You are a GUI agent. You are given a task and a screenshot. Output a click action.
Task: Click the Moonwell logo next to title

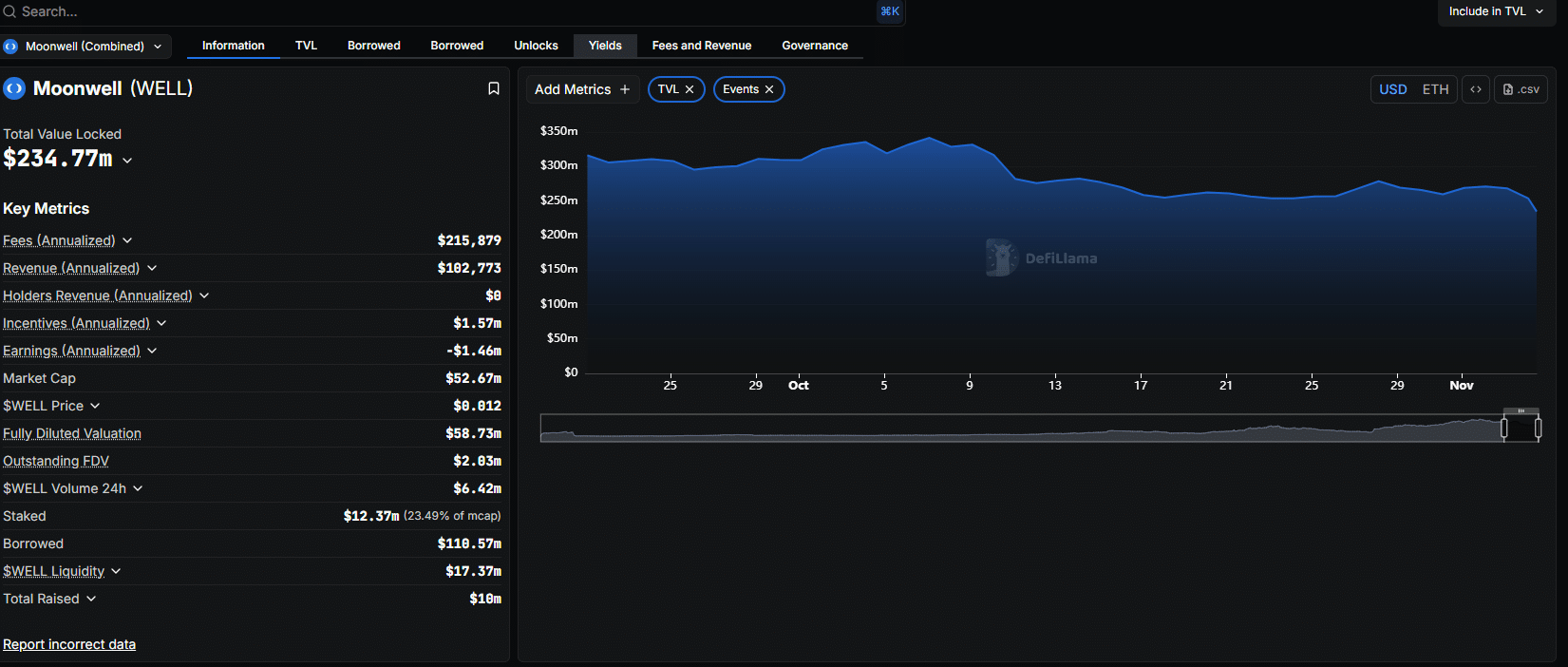point(14,88)
